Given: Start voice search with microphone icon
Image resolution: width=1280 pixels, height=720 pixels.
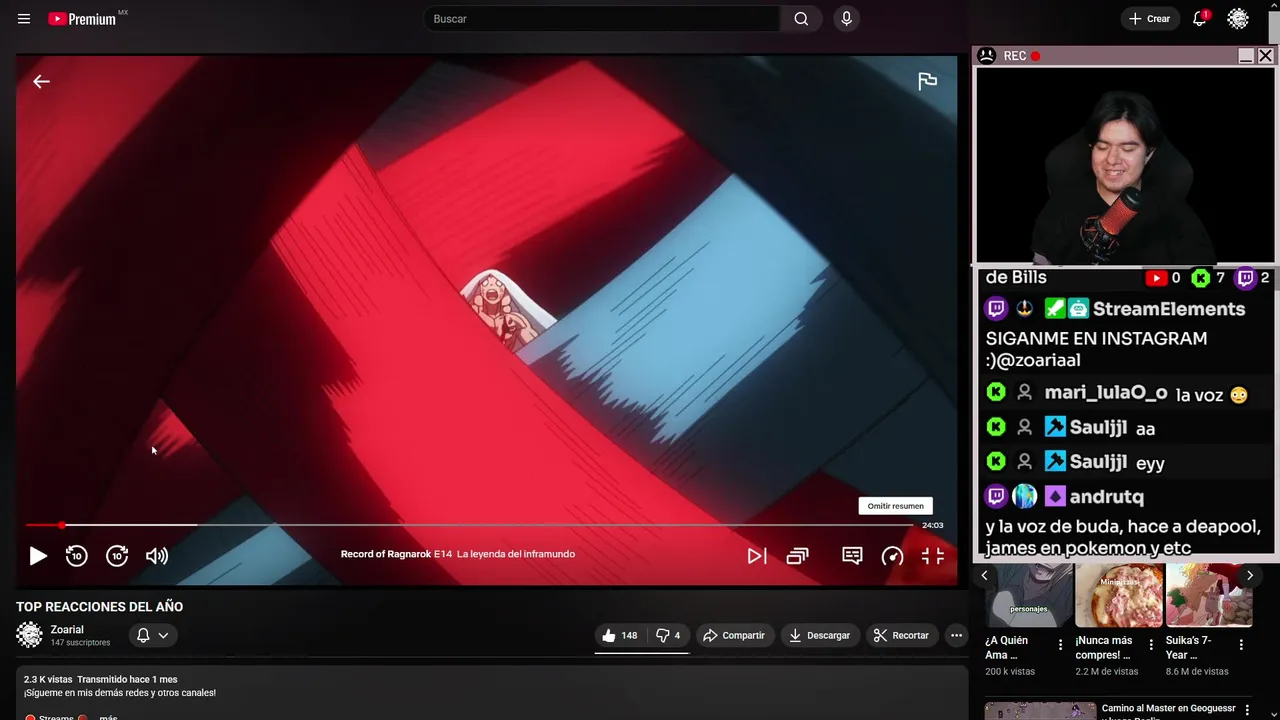Looking at the screenshot, I should click(x=847, y=19).
